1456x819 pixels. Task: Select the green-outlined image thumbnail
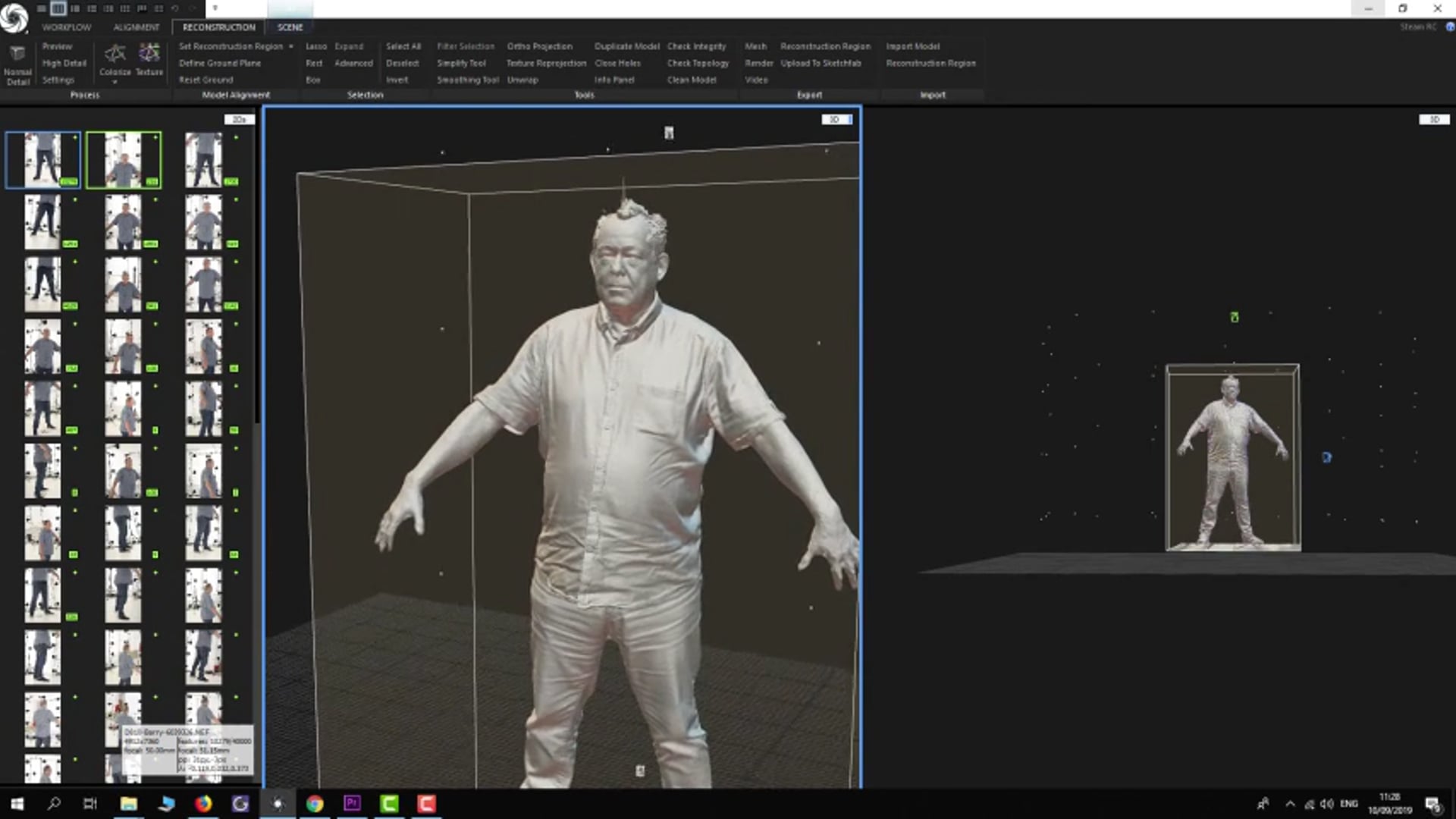(124, 160)
